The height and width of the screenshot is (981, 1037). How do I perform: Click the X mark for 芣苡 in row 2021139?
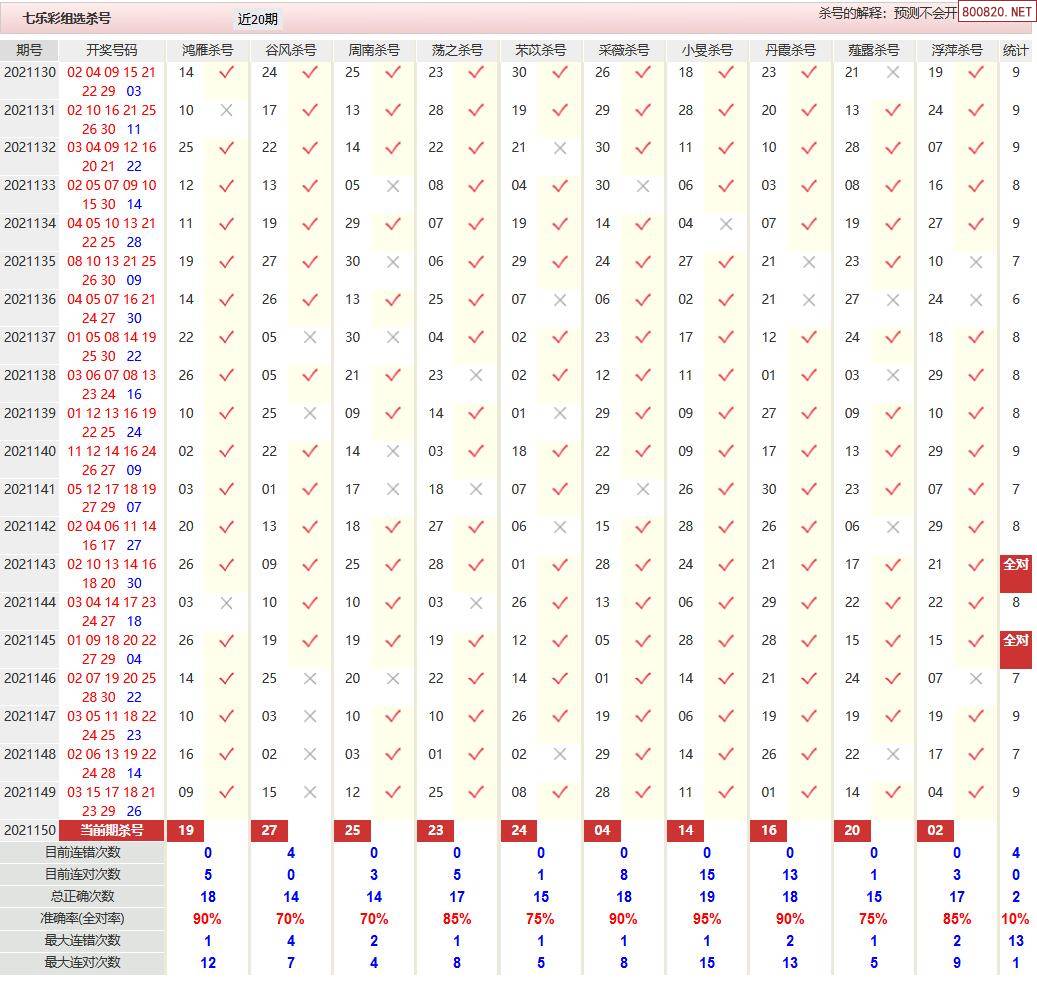(x=560, y=414)
